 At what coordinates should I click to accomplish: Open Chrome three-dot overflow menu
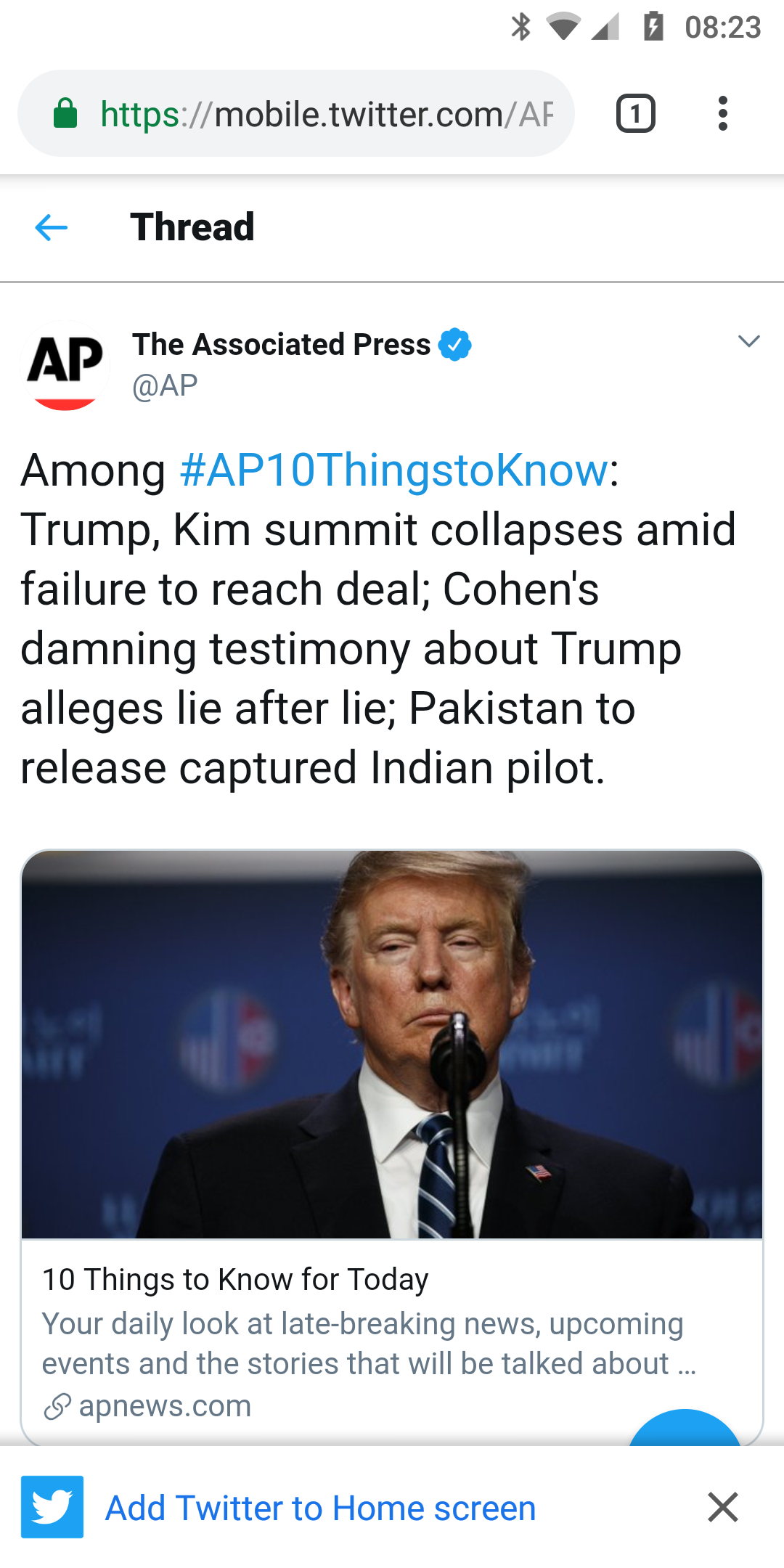[722, 113]
